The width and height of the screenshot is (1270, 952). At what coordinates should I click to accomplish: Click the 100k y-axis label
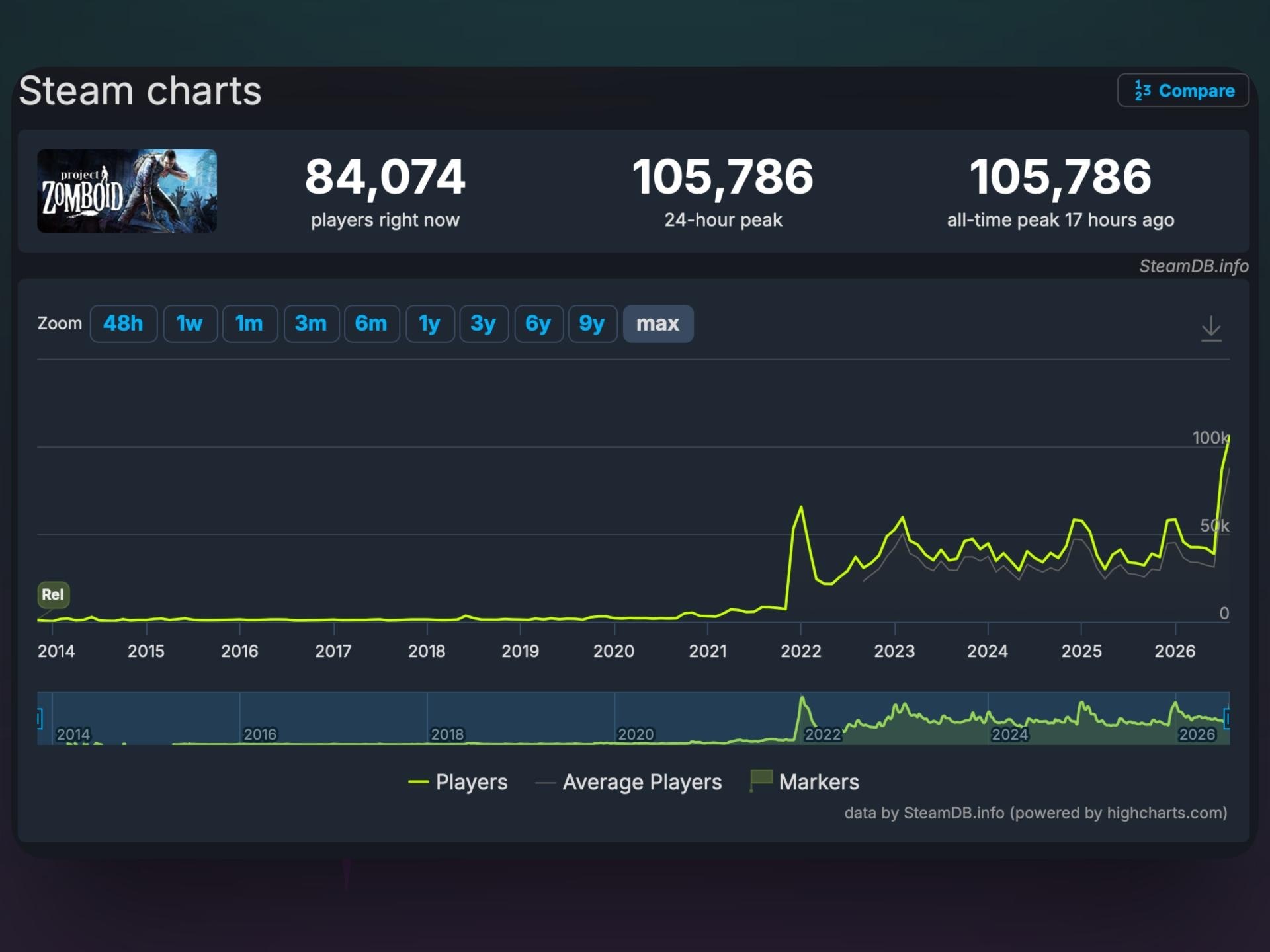(x=1210, y=438)
